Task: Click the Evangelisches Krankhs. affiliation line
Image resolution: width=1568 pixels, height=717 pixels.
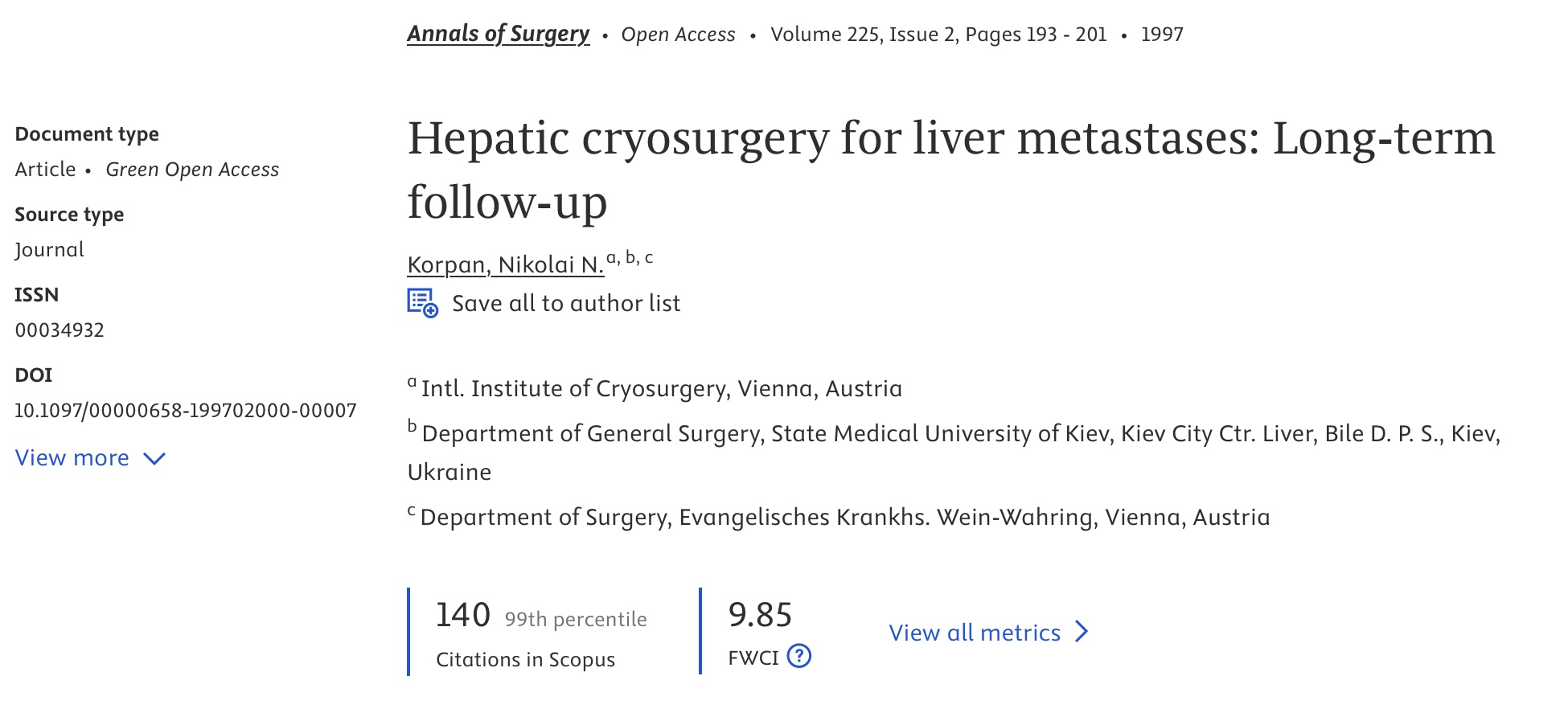Action: [x=844, y=518]
